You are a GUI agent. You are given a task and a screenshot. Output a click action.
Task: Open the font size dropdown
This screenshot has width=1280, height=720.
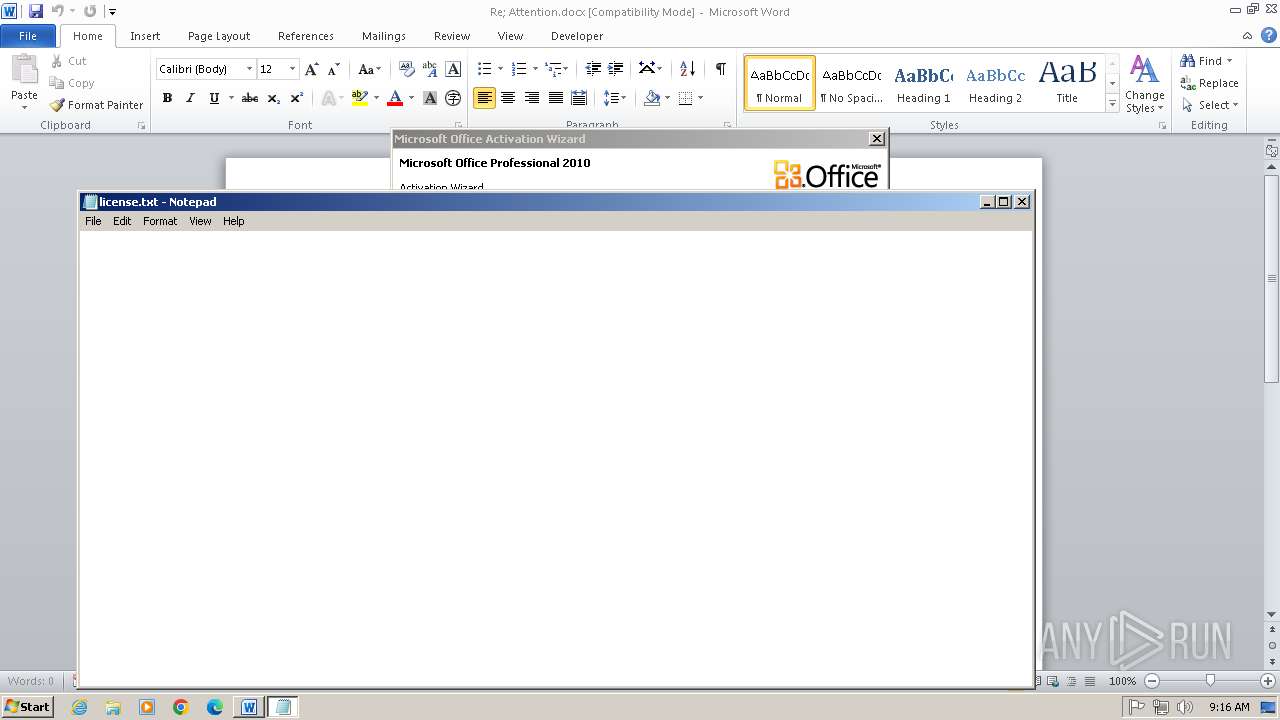(292, 69)
